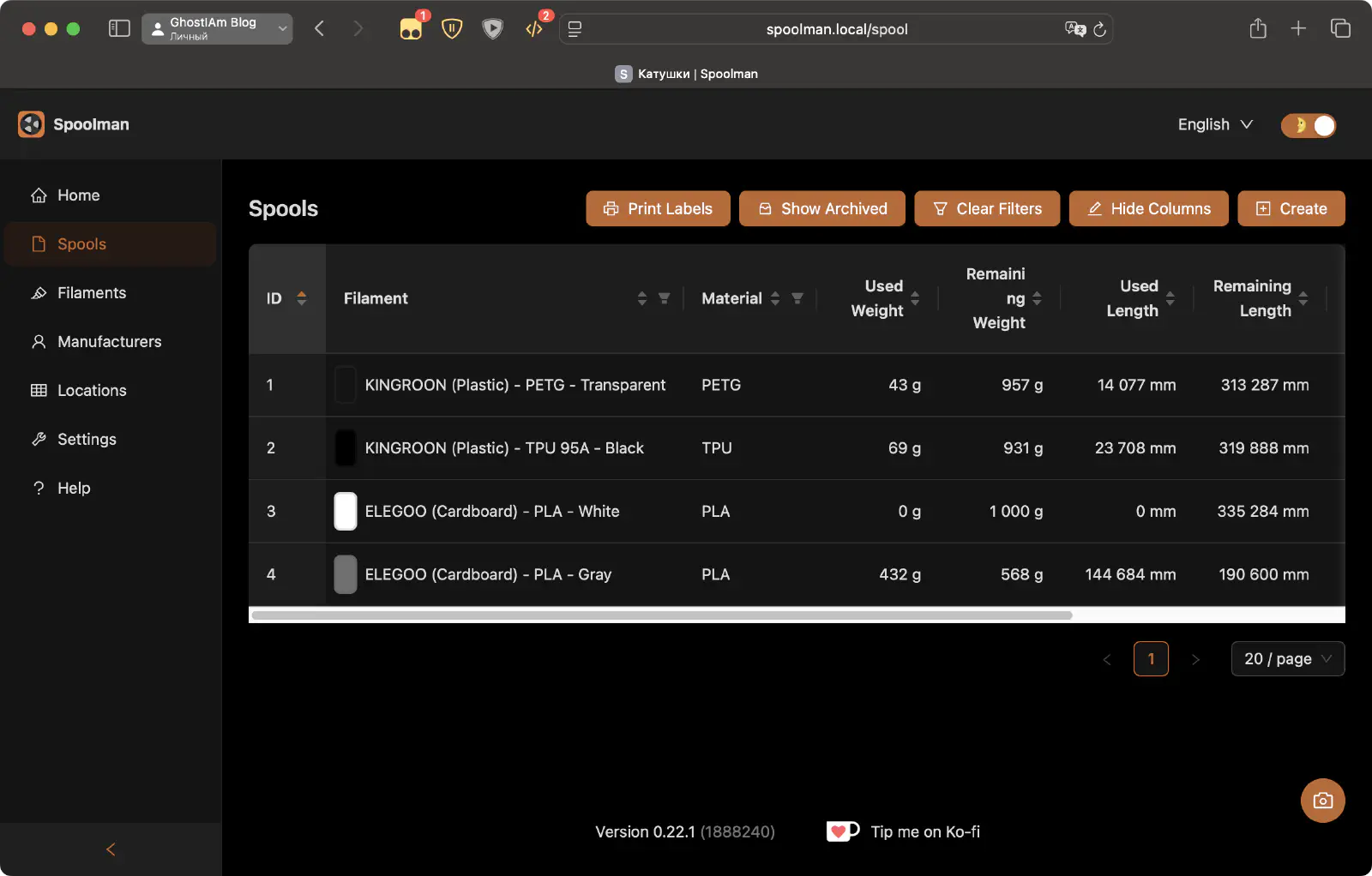Click the transparent PETG color swatch
The image size is (1372, 876).
[x=345, y=385]
